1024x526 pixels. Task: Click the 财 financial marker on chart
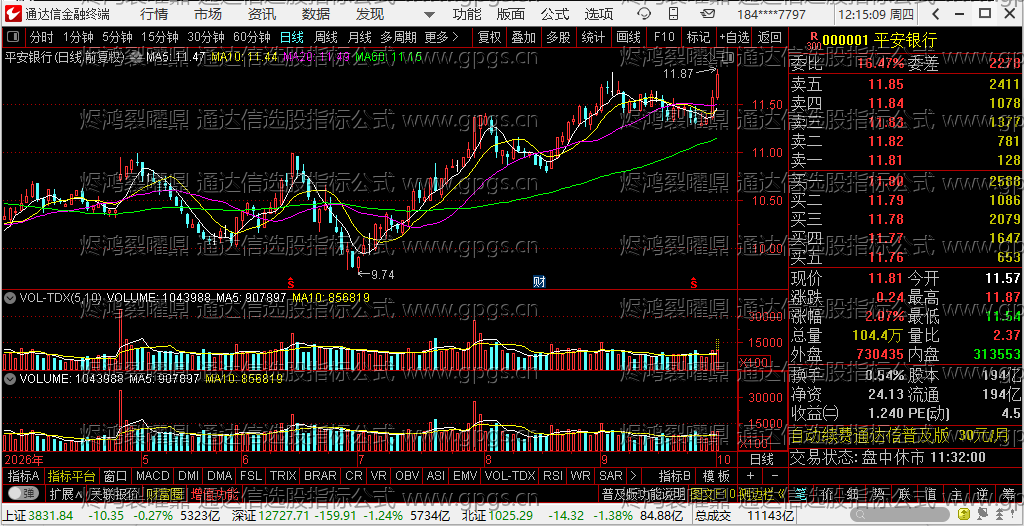(x=539, y=282)
